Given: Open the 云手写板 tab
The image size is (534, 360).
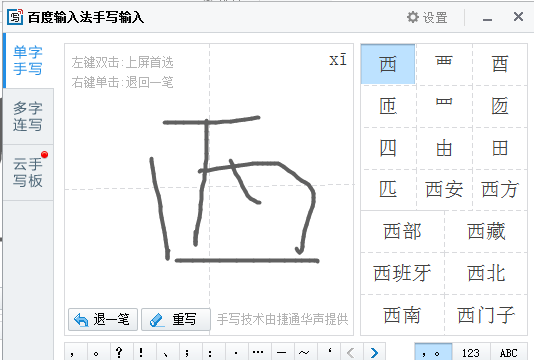Looking at the screenshot, I should tap(28, 172).
